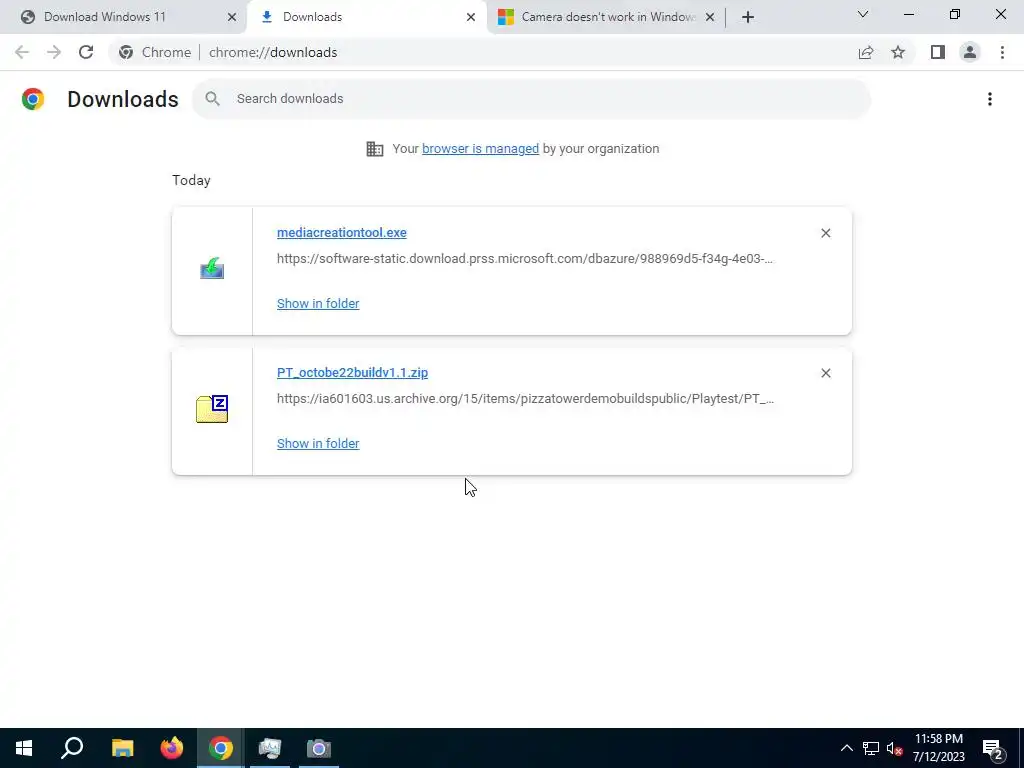The image size is (1024, 768).
Task: Open the network status tray icon
Action: tap(871, 748)
